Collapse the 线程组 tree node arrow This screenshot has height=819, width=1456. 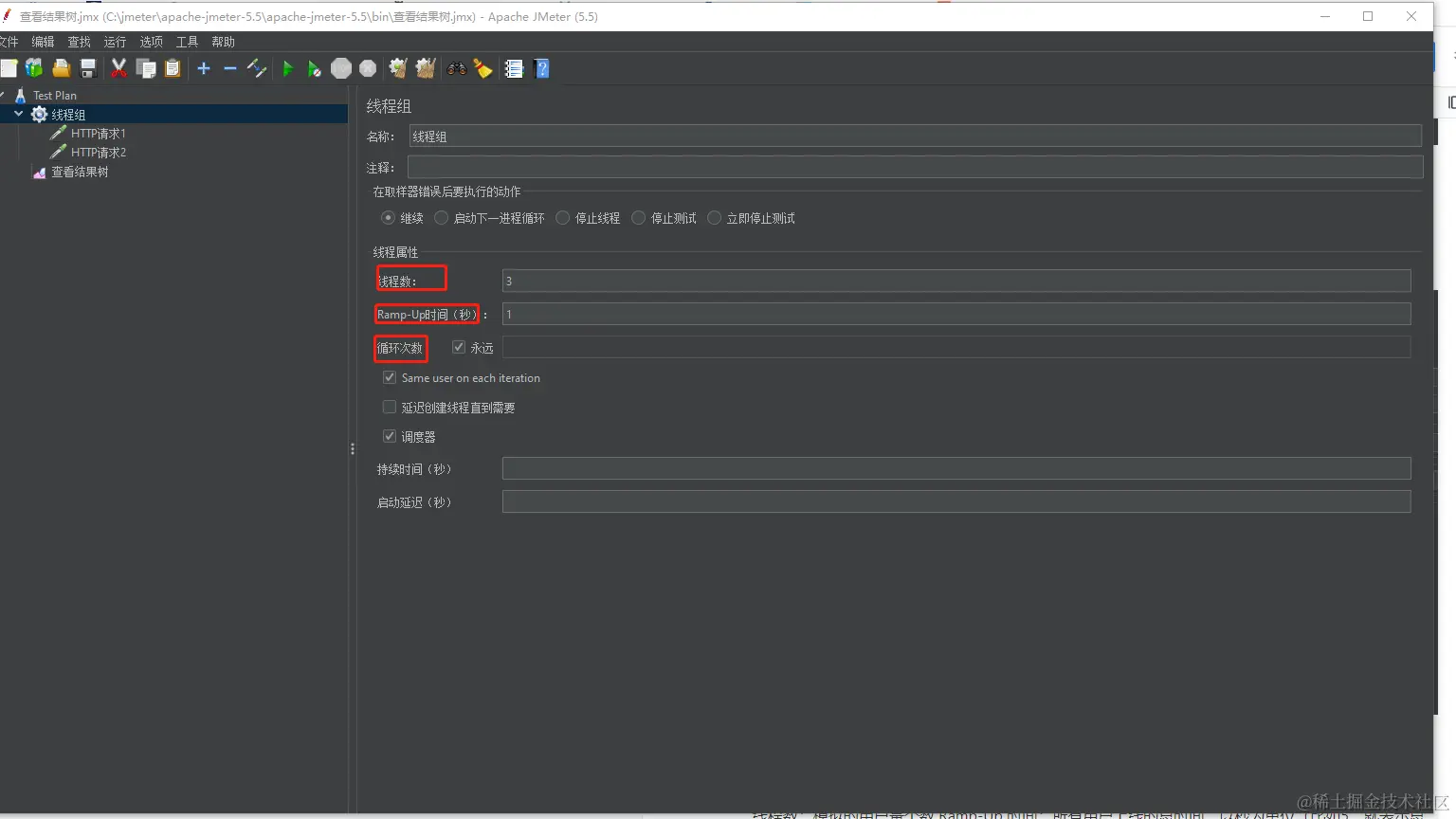[x=18, y=114]
